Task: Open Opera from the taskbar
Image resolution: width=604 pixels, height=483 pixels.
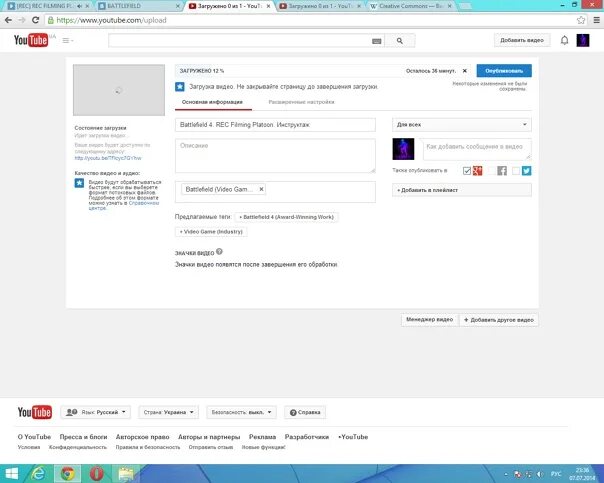Action: 96,474
